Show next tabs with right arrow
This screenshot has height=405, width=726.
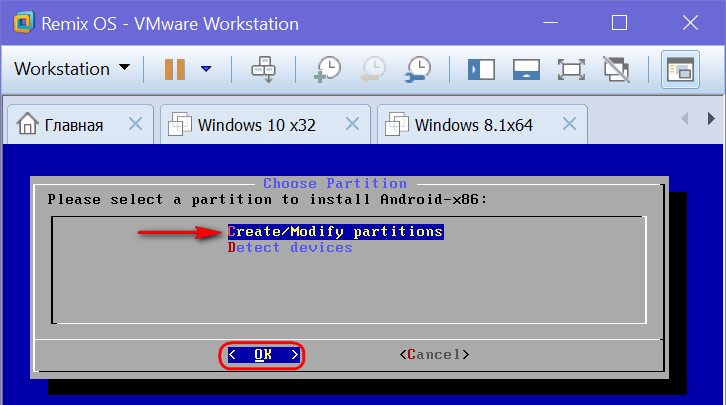tap(711, 119)
